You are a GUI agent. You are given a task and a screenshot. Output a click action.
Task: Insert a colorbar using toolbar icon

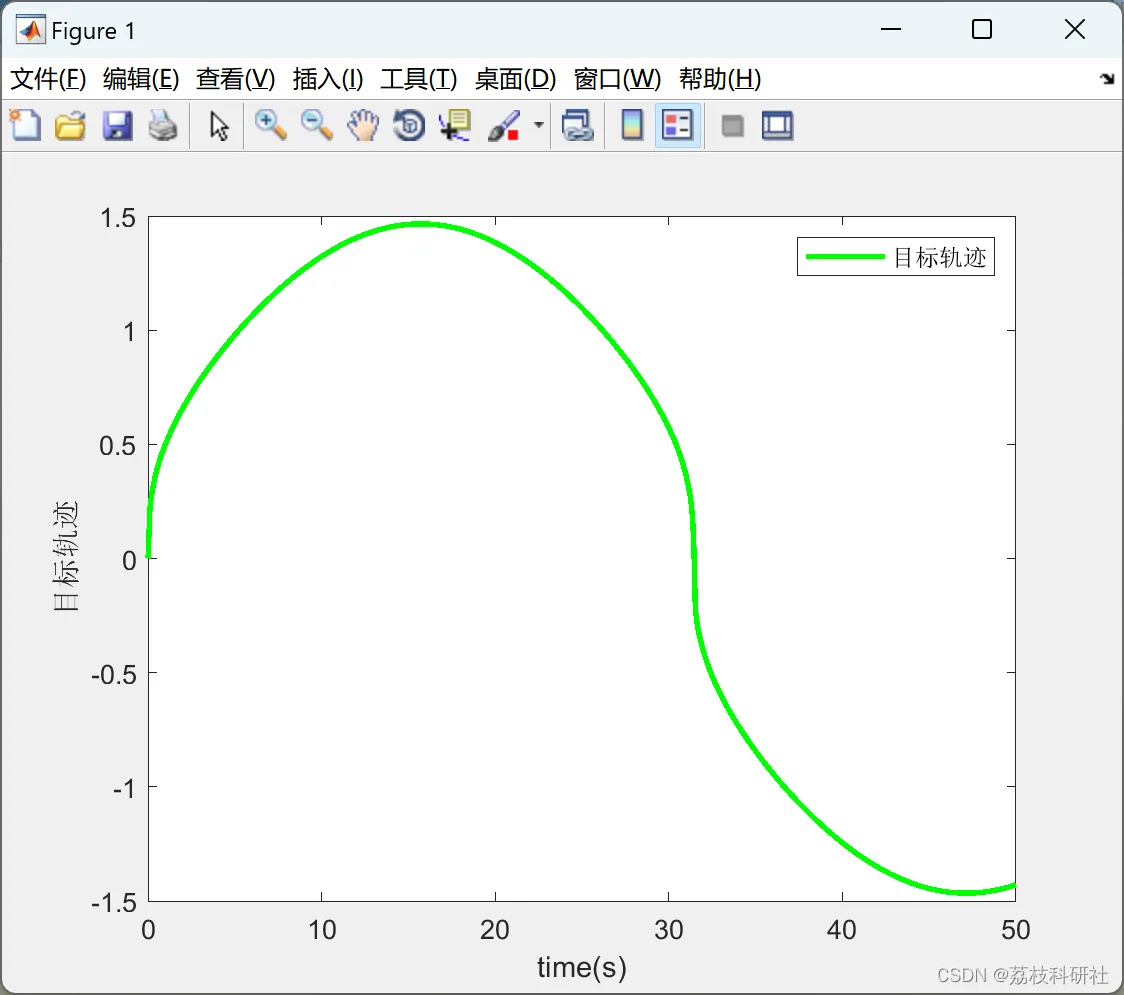point(632,125)
